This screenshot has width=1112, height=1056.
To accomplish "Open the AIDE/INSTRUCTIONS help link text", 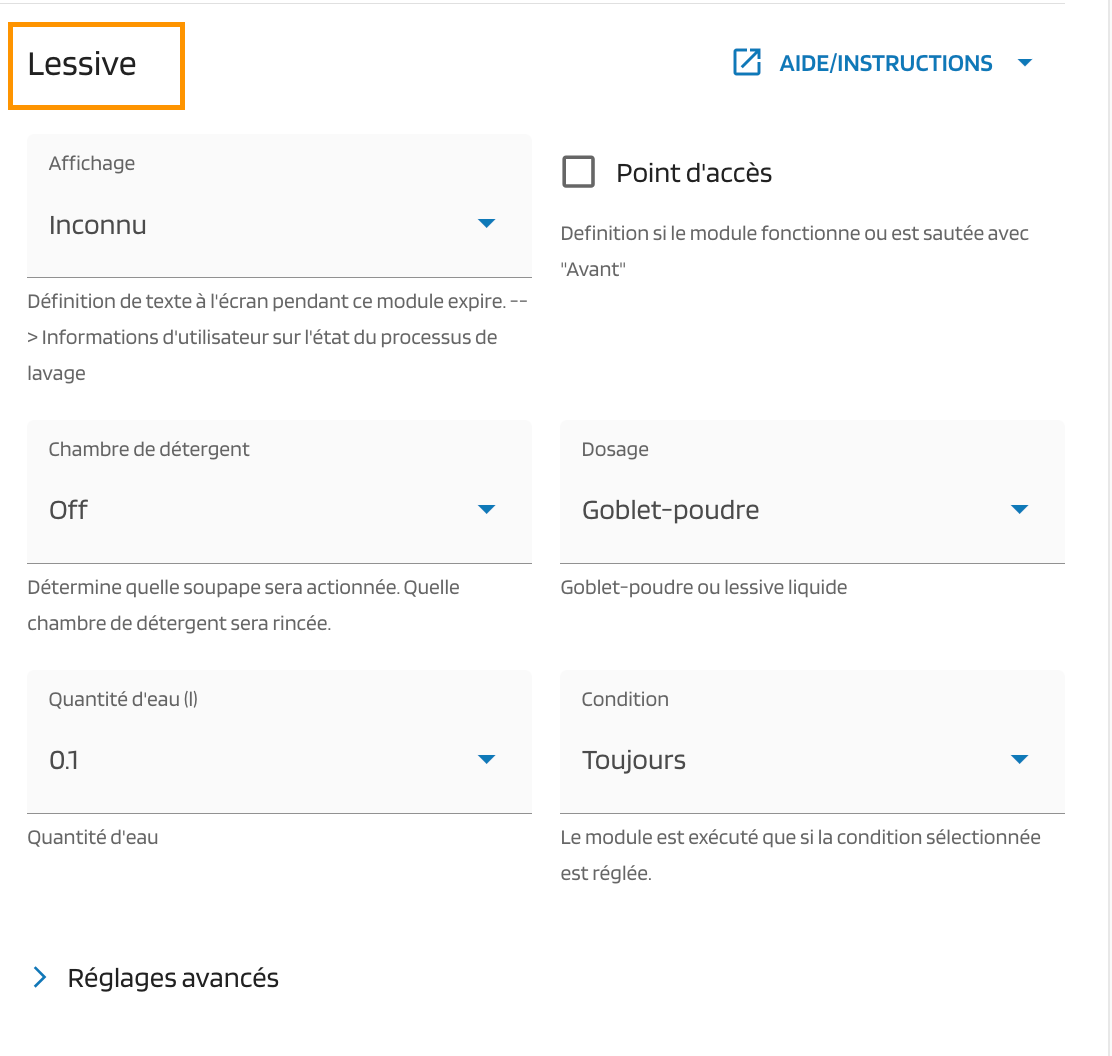I will click(x=885, y=64).
